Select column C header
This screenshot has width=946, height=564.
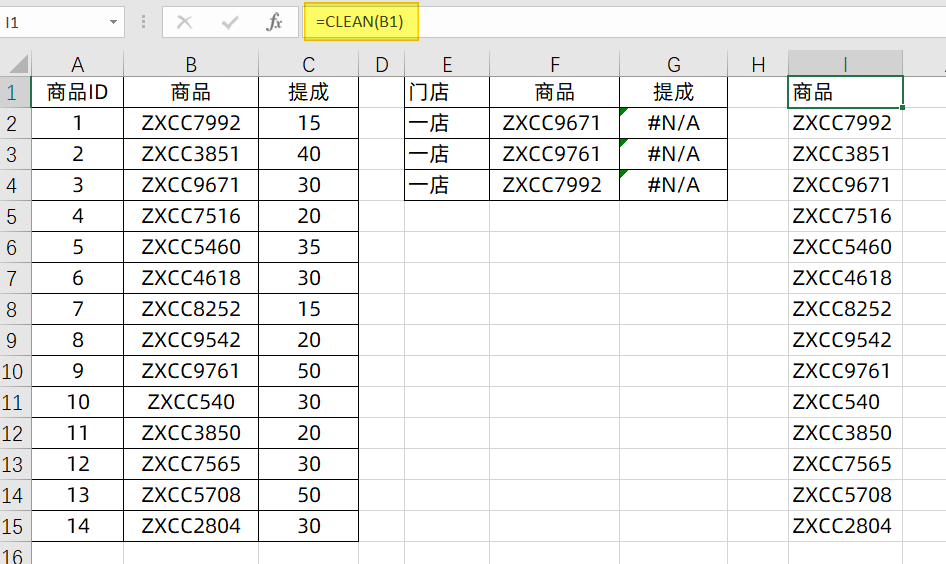click(x=308, y=64)
